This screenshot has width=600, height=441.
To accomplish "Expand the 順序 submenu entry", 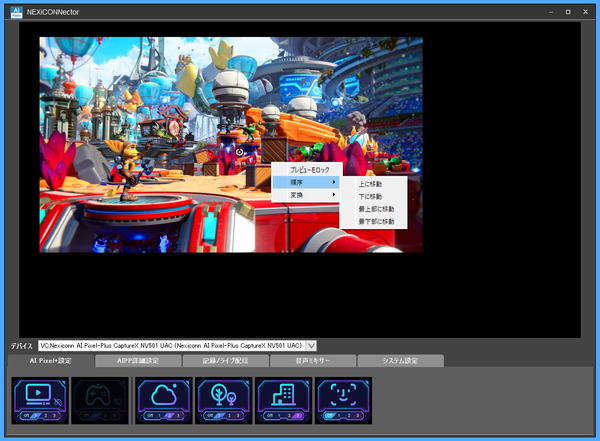I will click(306, 182).
